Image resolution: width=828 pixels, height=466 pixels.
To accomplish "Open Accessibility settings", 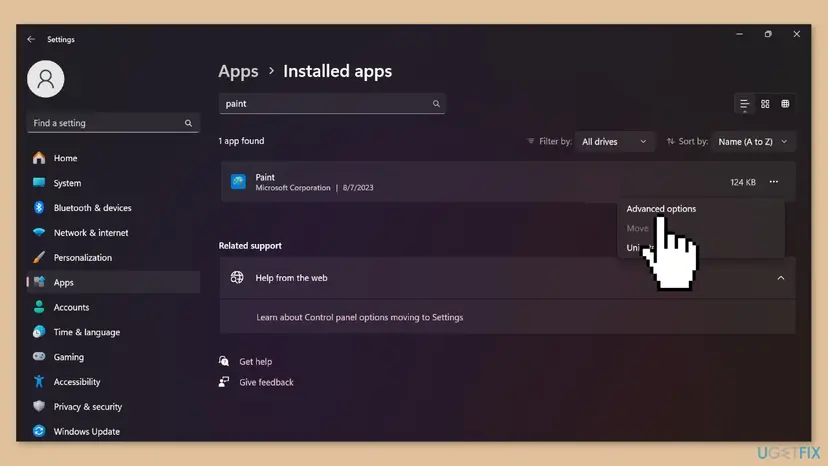I will click(x=113, y=381).
